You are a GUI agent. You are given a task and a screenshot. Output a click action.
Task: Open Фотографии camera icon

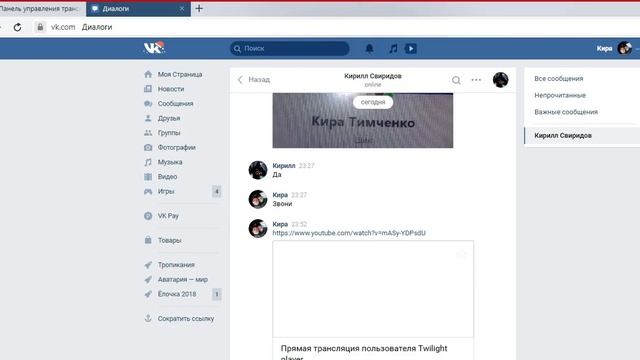148,147
